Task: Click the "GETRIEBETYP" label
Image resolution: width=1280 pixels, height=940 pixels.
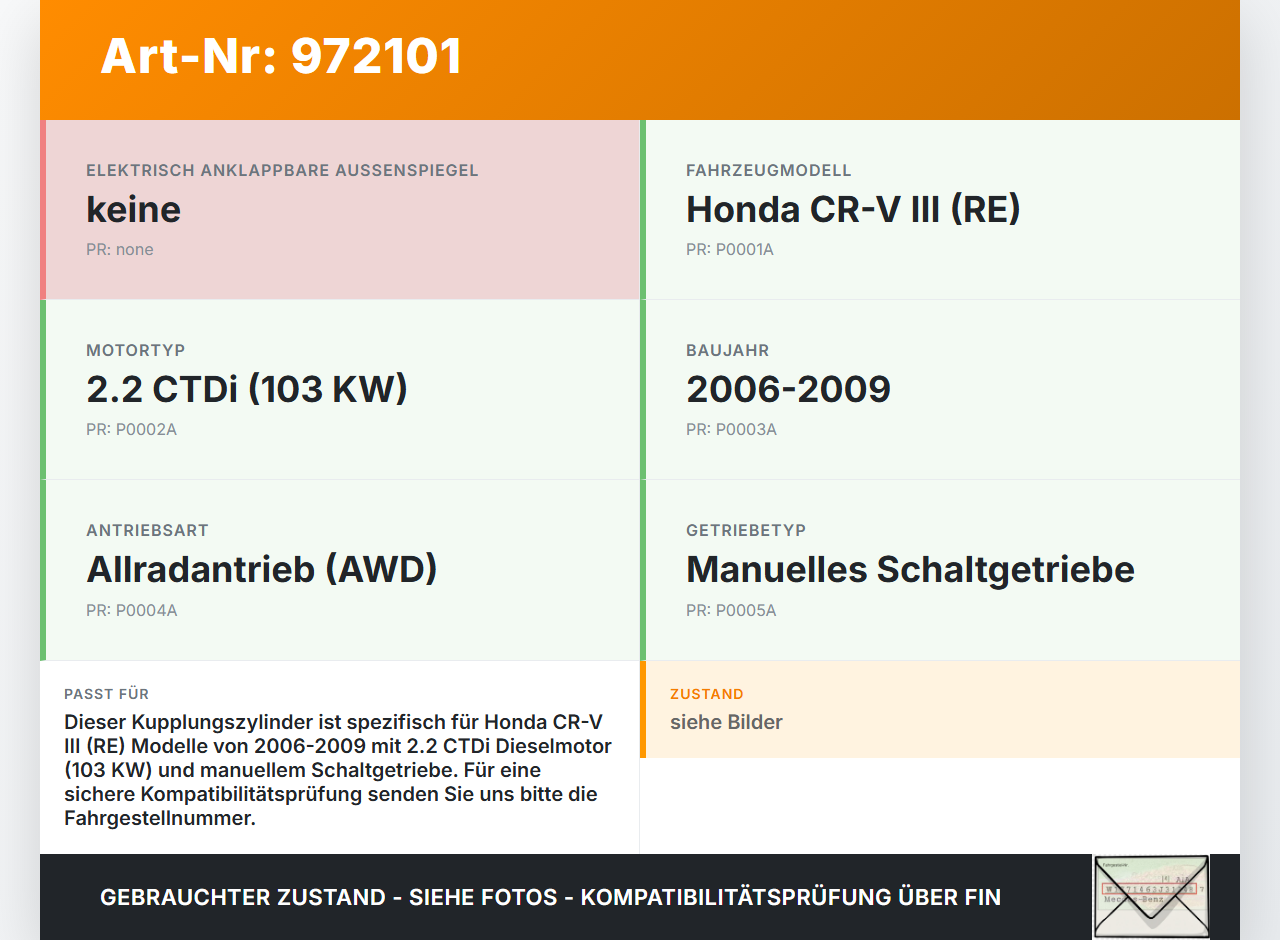Action: click(x=746, y=531)
